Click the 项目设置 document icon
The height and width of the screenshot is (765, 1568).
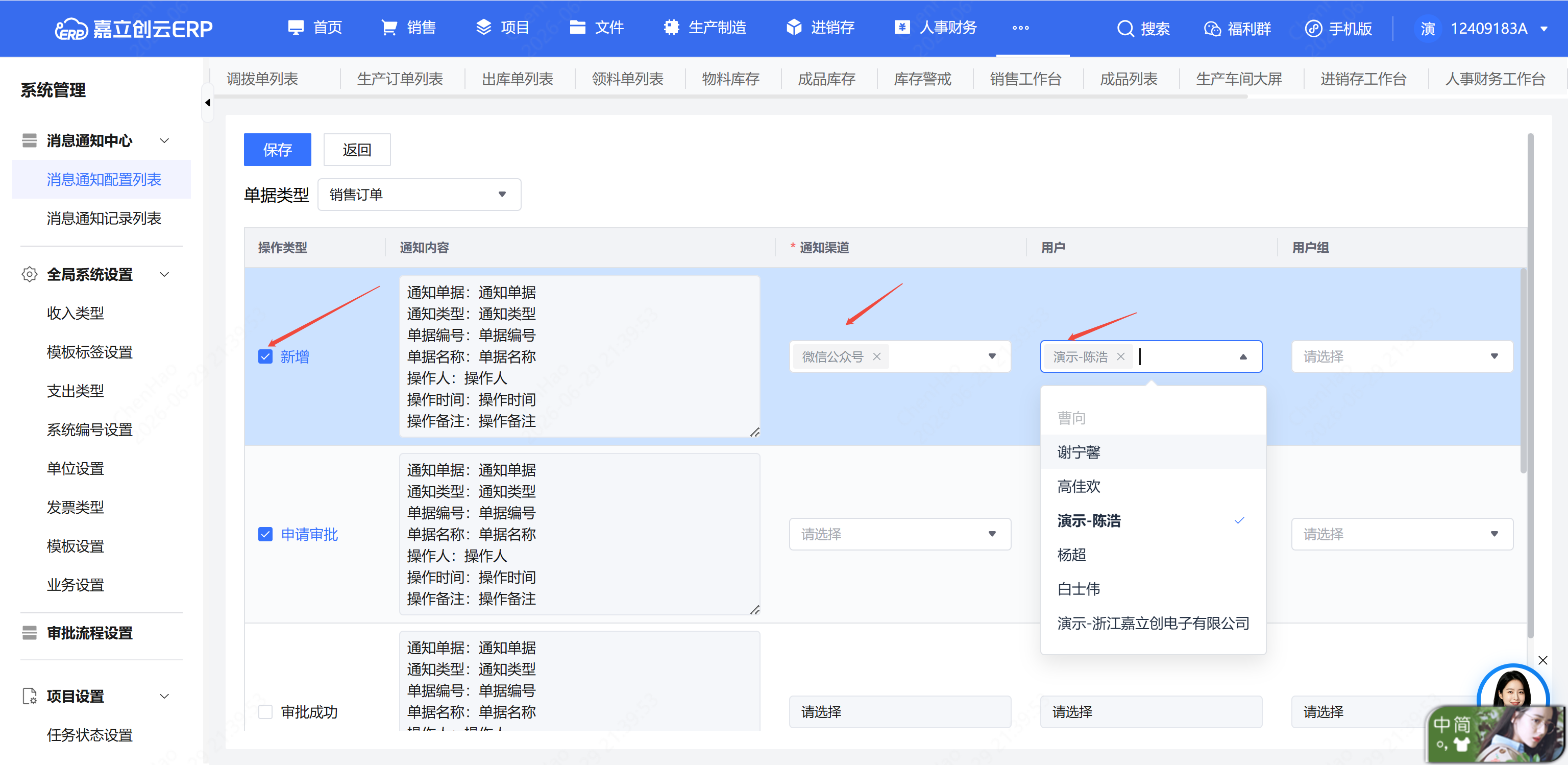point(29,696)
